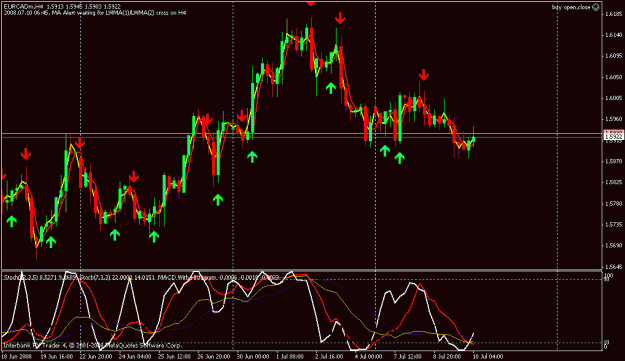Screen dimensions: 625x361
Task: Click the '18 Jun 2008' date label
Action: click(16, 356)
